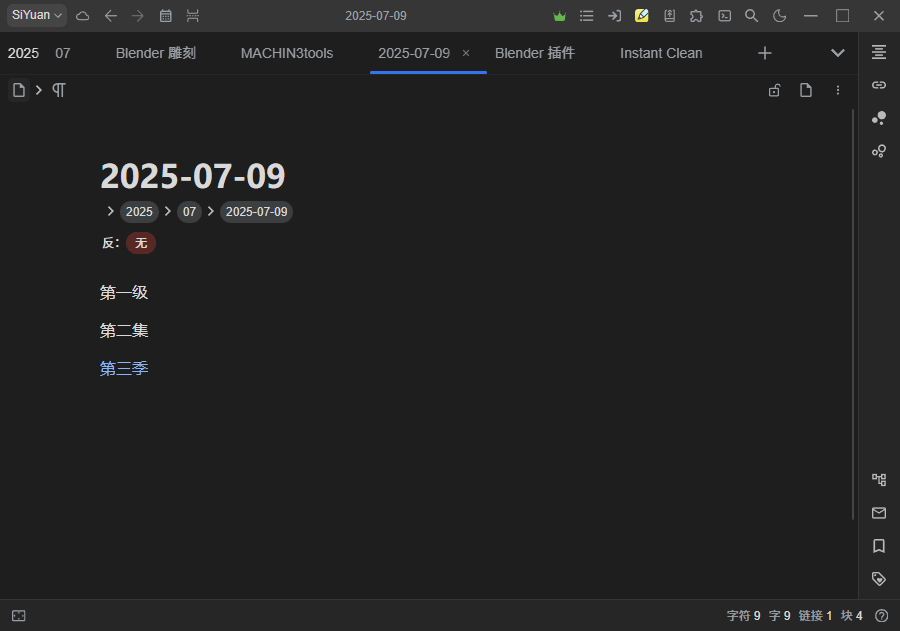The image size is (900, 631).
Task: Switch to the Blender 雕刻 tab
Action: [155, 52]
